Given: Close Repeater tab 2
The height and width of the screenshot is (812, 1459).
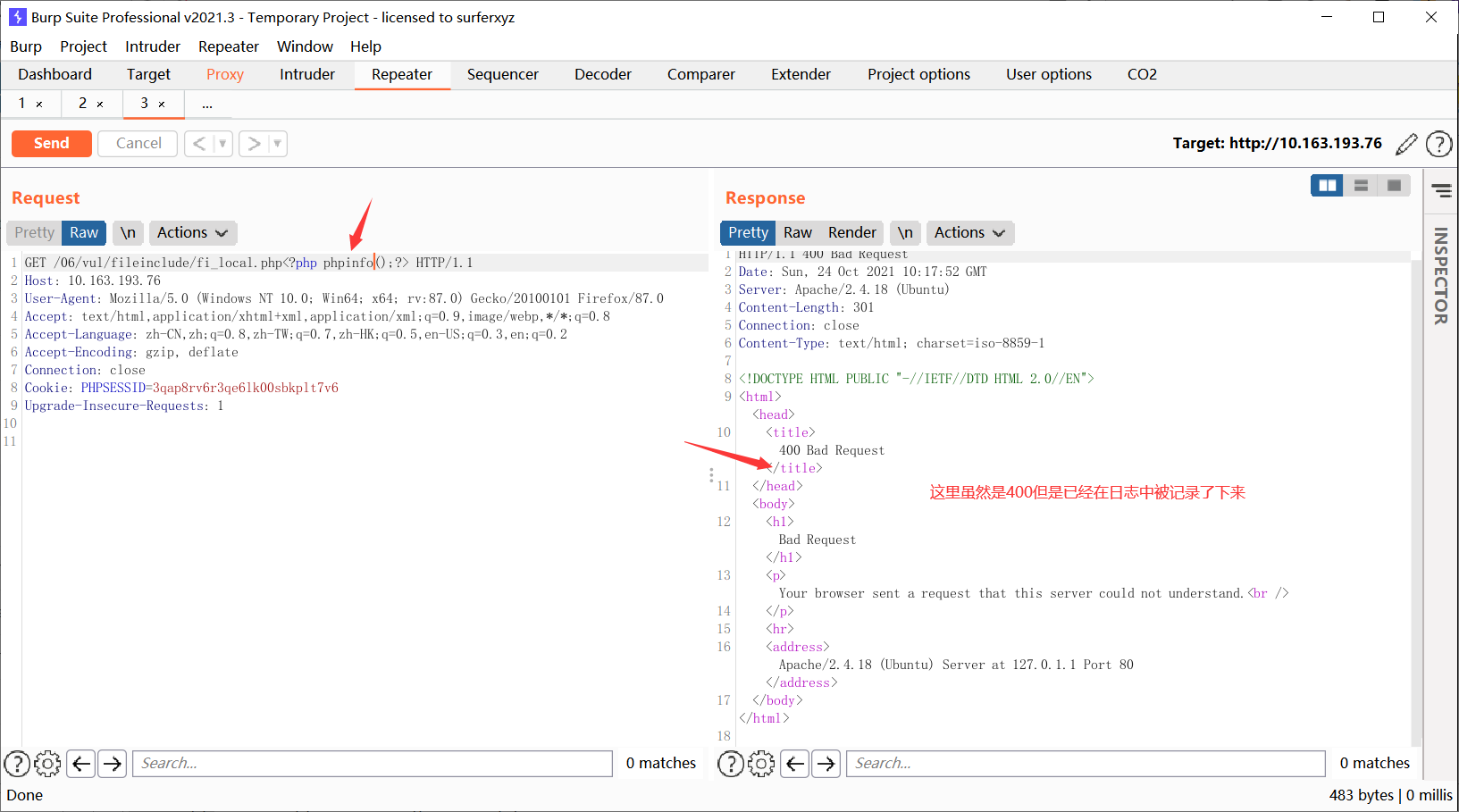Looking at the screenshot, I should (100, 105).
